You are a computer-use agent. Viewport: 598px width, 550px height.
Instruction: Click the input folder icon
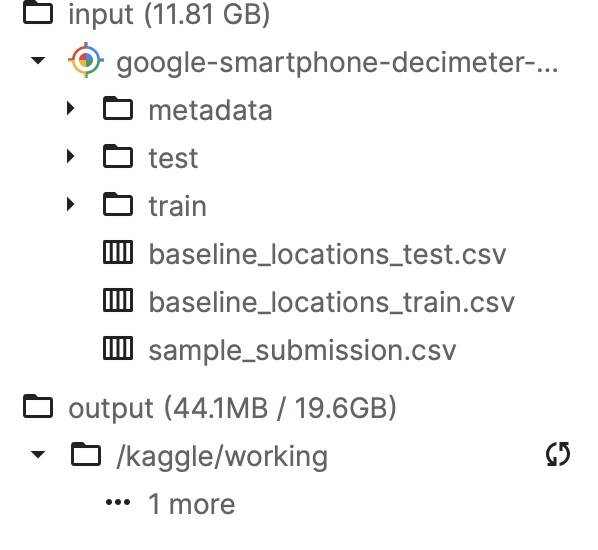[x=38, y=13]
